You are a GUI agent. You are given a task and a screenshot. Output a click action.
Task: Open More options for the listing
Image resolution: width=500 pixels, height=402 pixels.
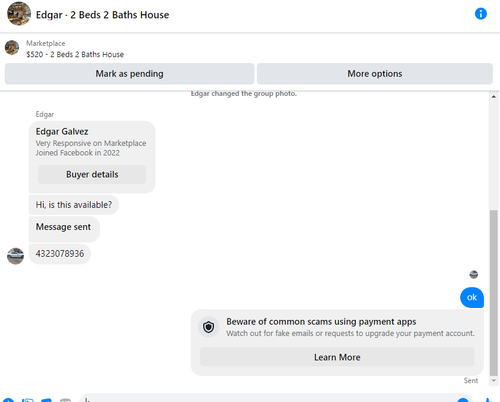[375, 74]
